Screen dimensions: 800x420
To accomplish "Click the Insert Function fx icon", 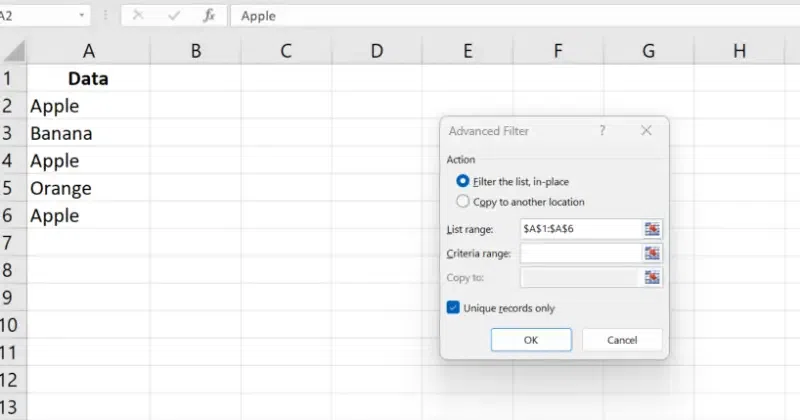I will 208,16.
